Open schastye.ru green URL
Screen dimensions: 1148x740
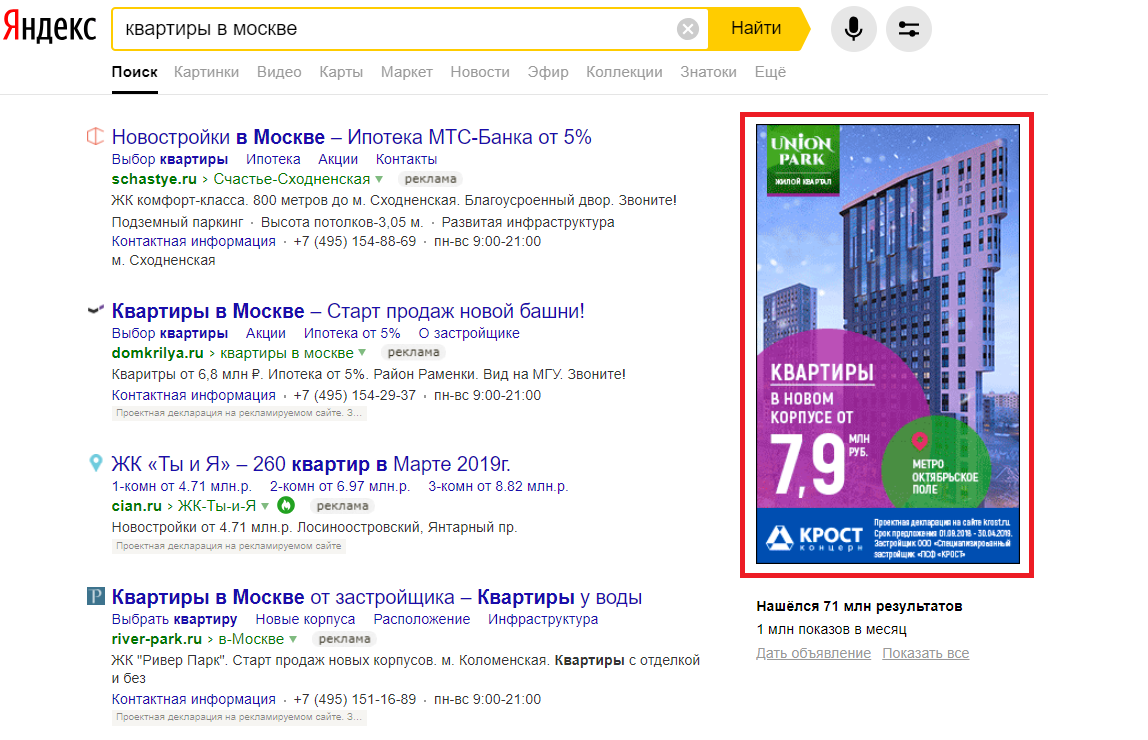pyautogui.click(x=154, y=179)
